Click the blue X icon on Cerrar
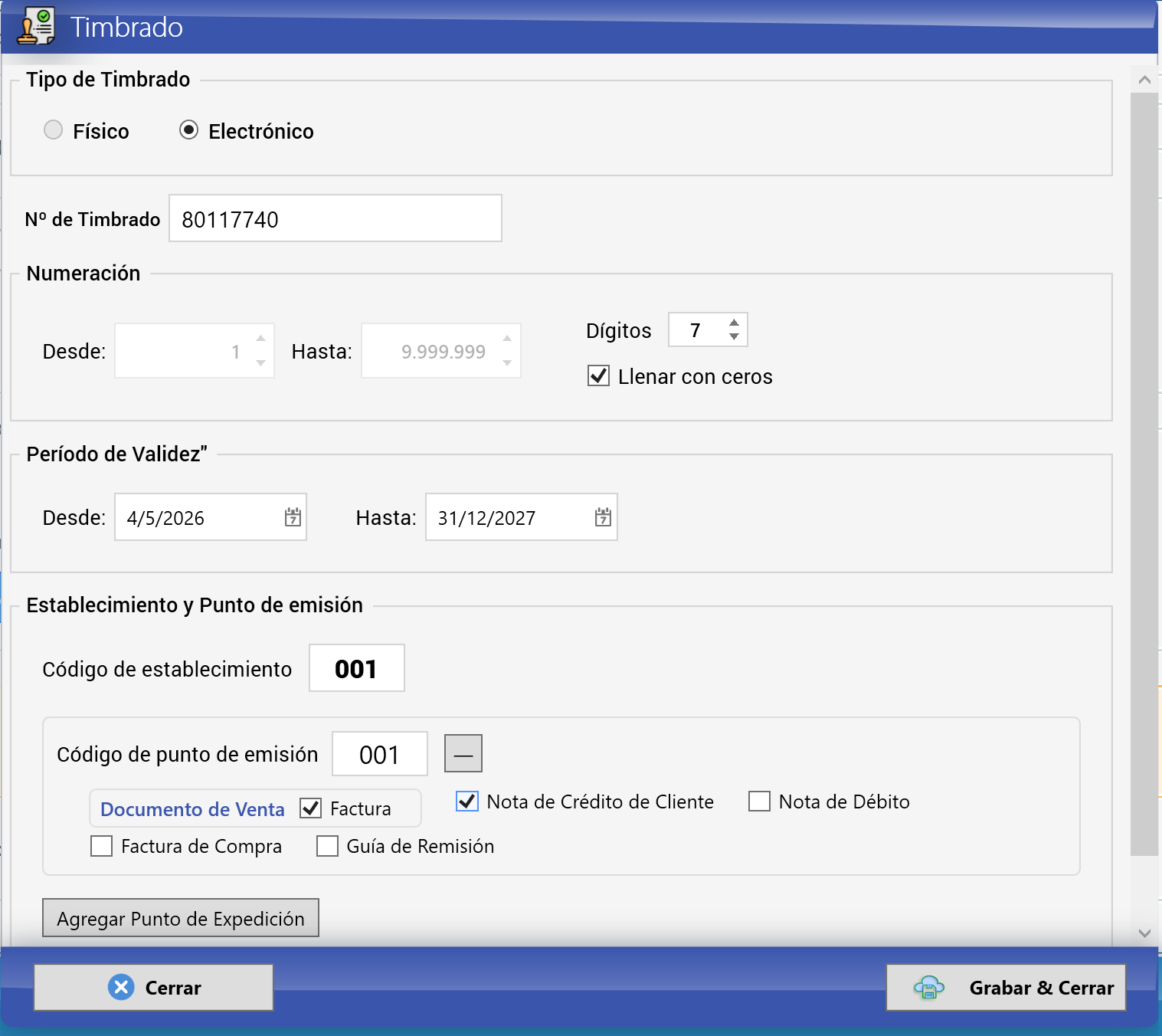 [x=121, y=987]
